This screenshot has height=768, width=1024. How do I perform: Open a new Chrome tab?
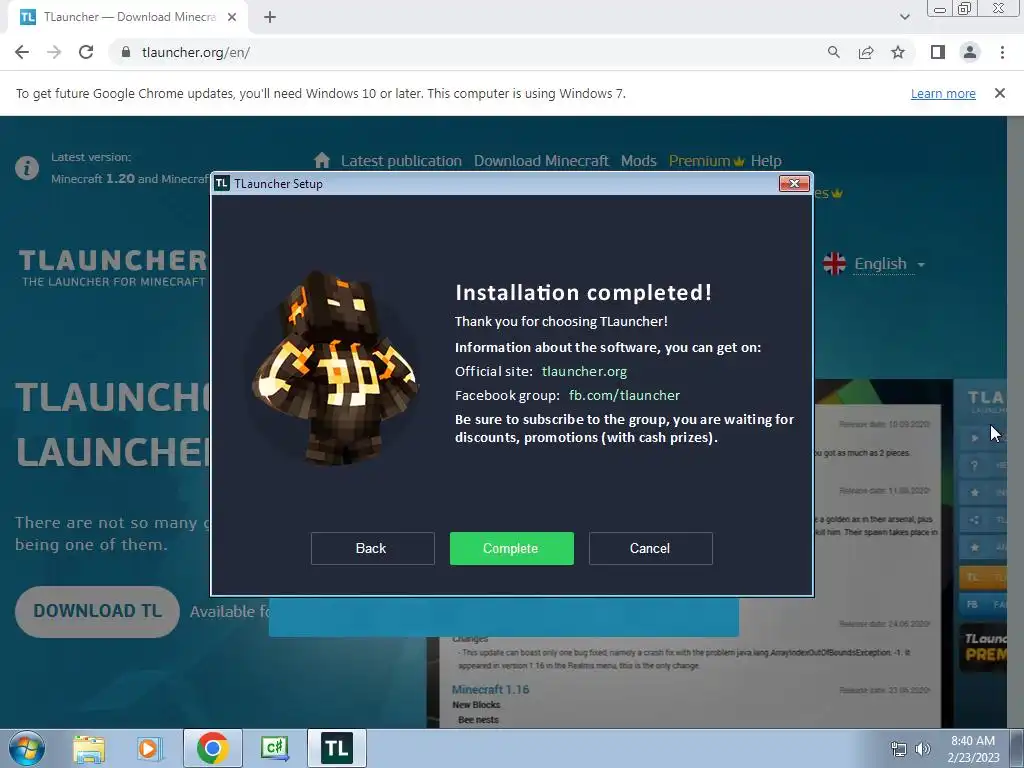[270, 17]
